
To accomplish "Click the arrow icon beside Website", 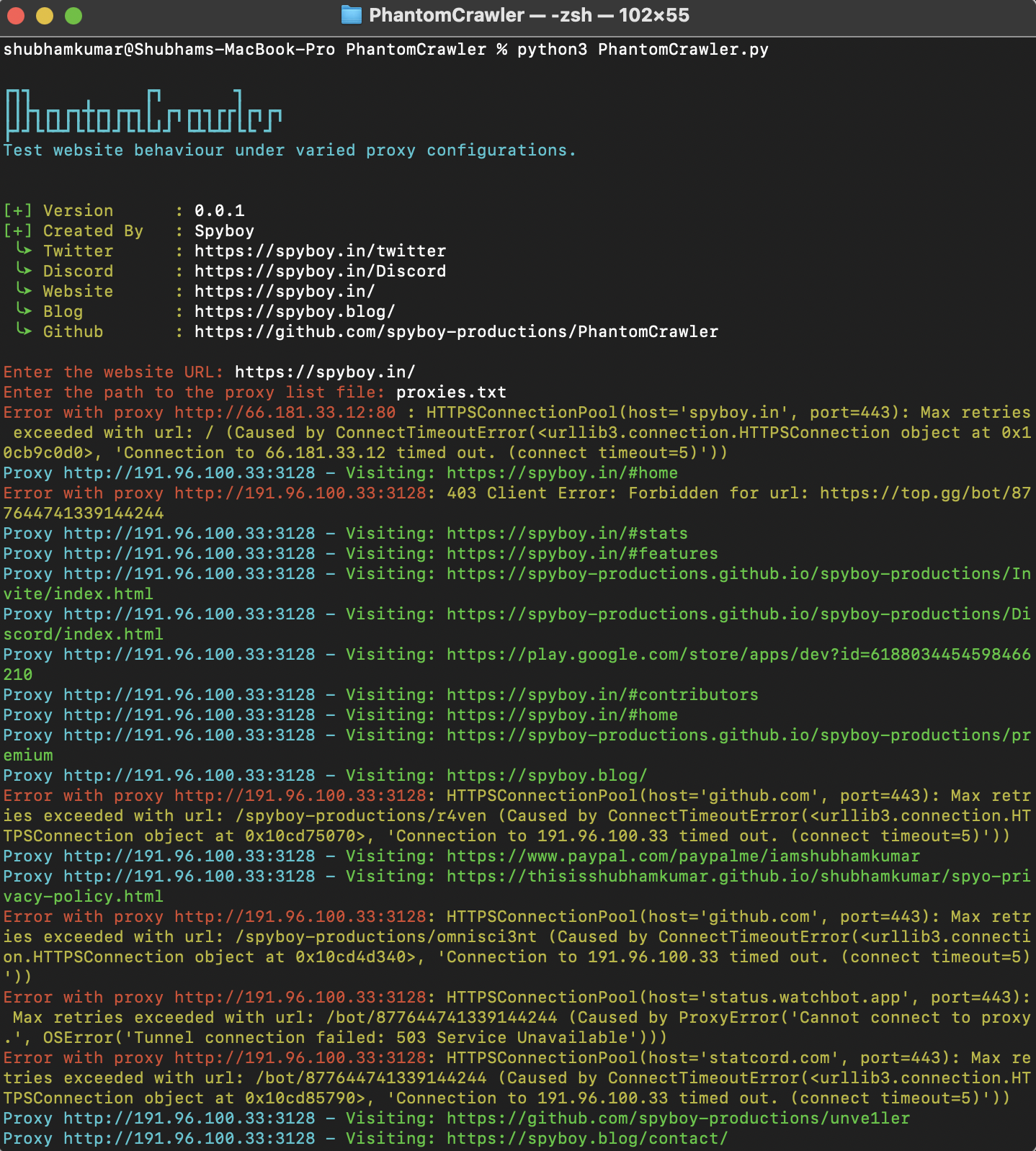I will pos(24,290).
